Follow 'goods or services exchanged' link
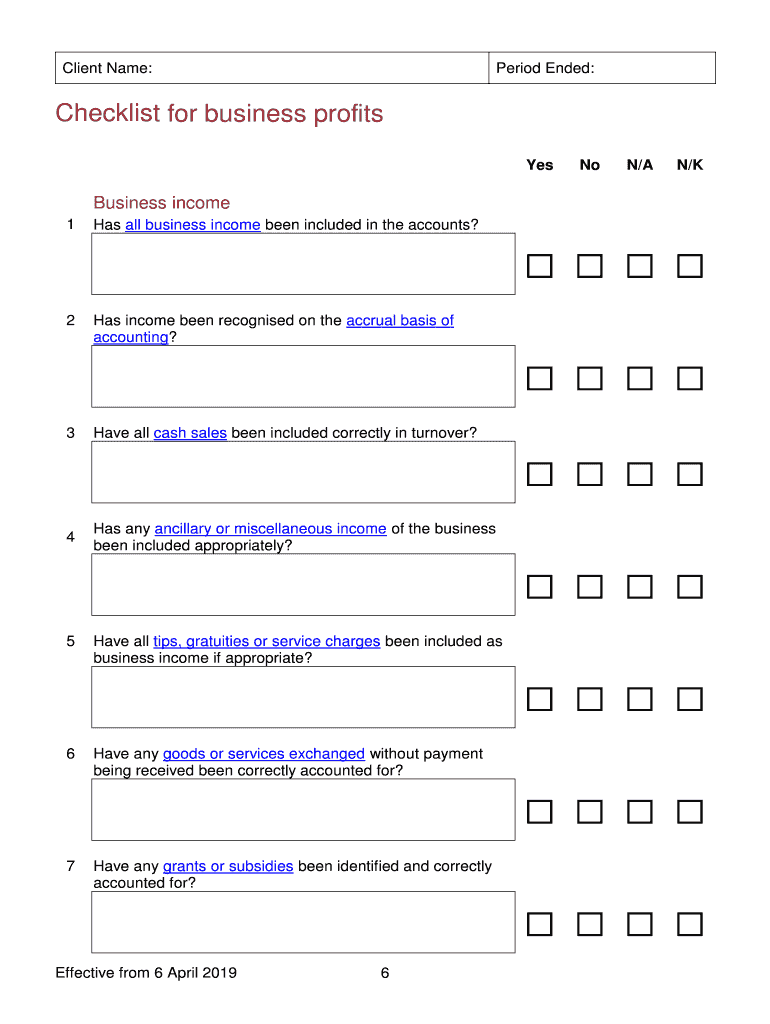Screen dimensions: 770x1024 tap(263, 754)
